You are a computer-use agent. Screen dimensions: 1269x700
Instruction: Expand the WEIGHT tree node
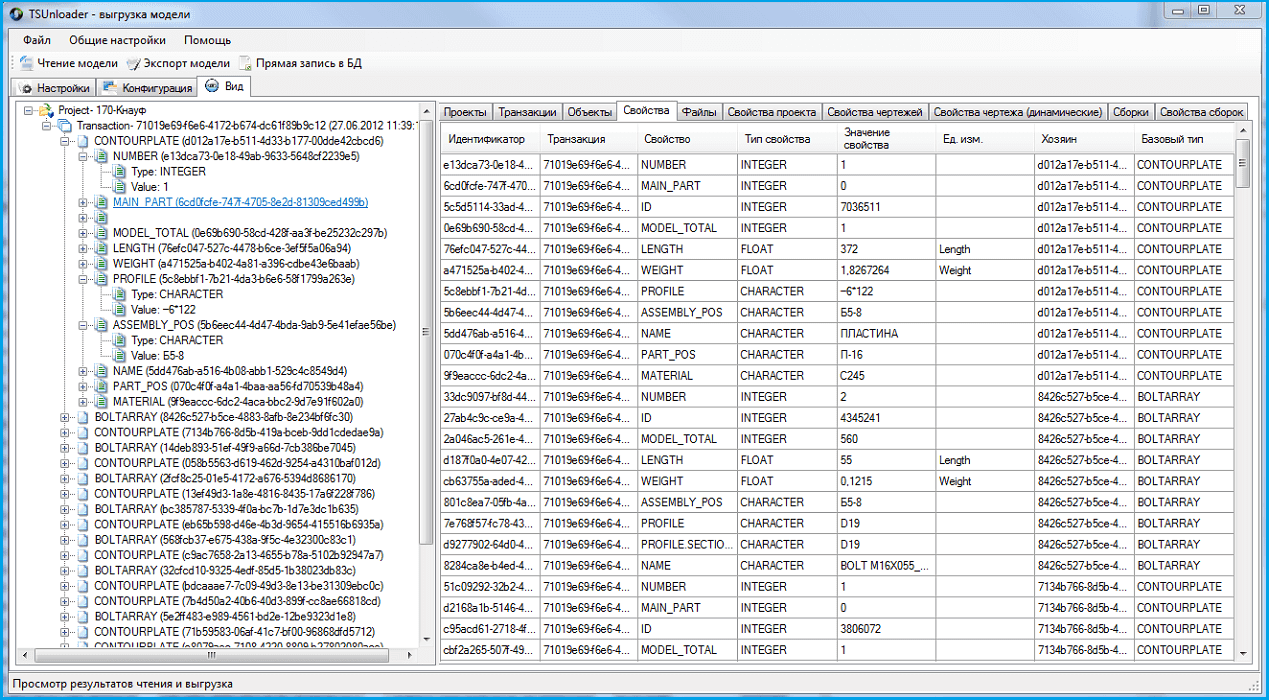click(83, 264)
